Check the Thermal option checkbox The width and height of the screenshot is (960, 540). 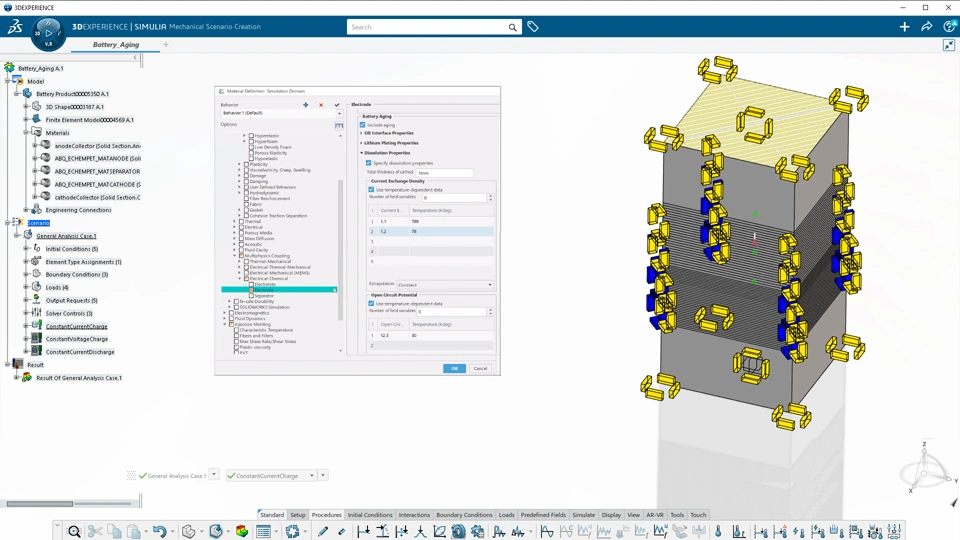241,222
